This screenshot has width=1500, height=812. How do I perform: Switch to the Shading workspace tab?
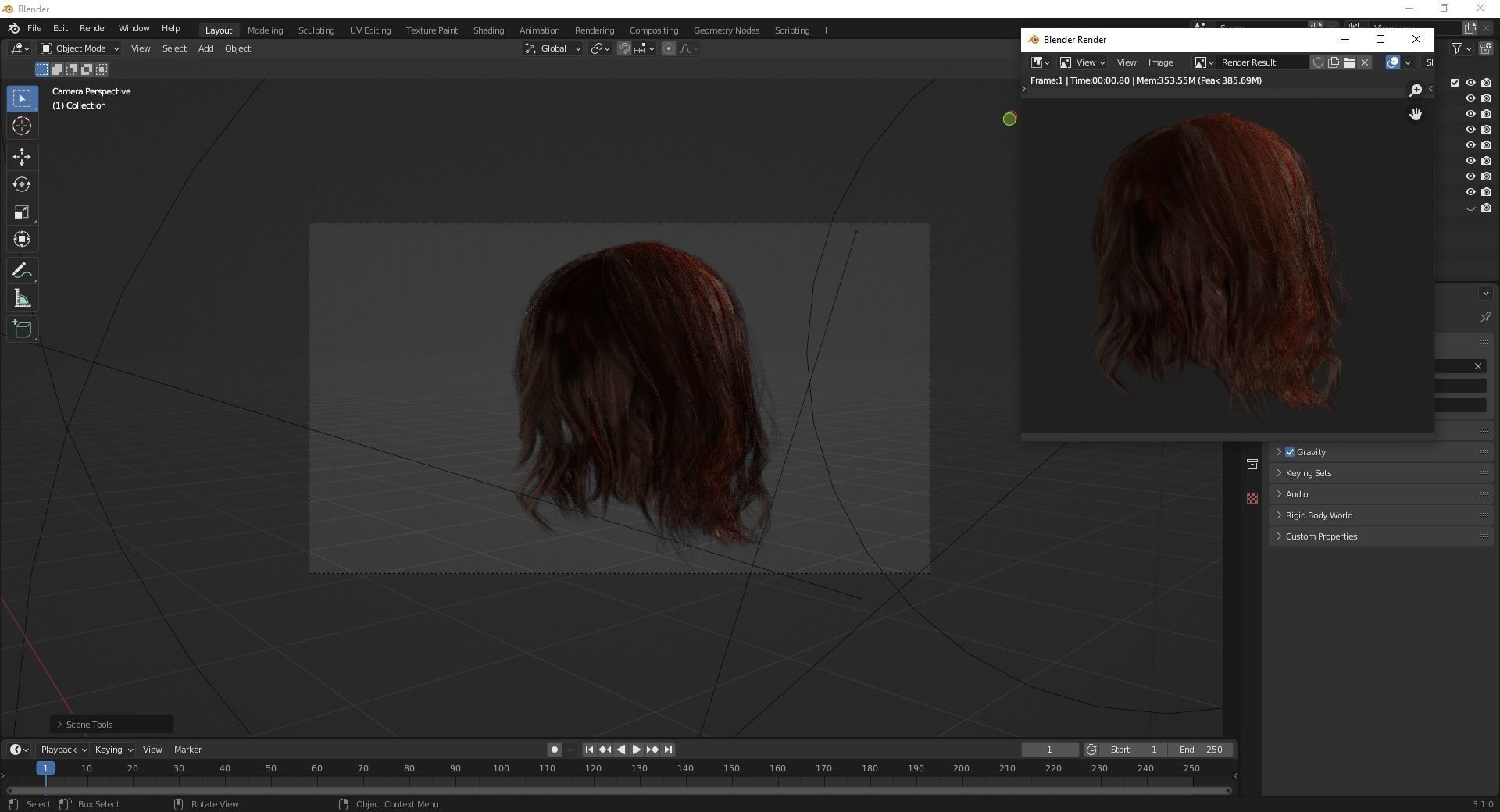click(x=488, y=30)
